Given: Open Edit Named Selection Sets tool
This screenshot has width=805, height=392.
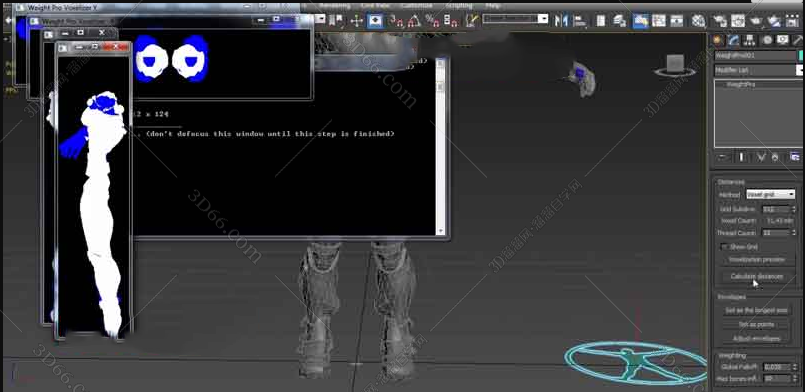Looking at the screenshot, I should tap(471, 21).
